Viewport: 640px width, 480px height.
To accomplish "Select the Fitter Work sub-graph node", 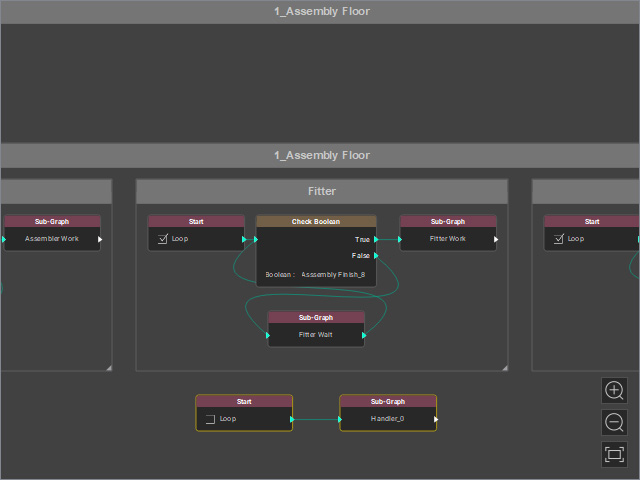I will 448,233.
